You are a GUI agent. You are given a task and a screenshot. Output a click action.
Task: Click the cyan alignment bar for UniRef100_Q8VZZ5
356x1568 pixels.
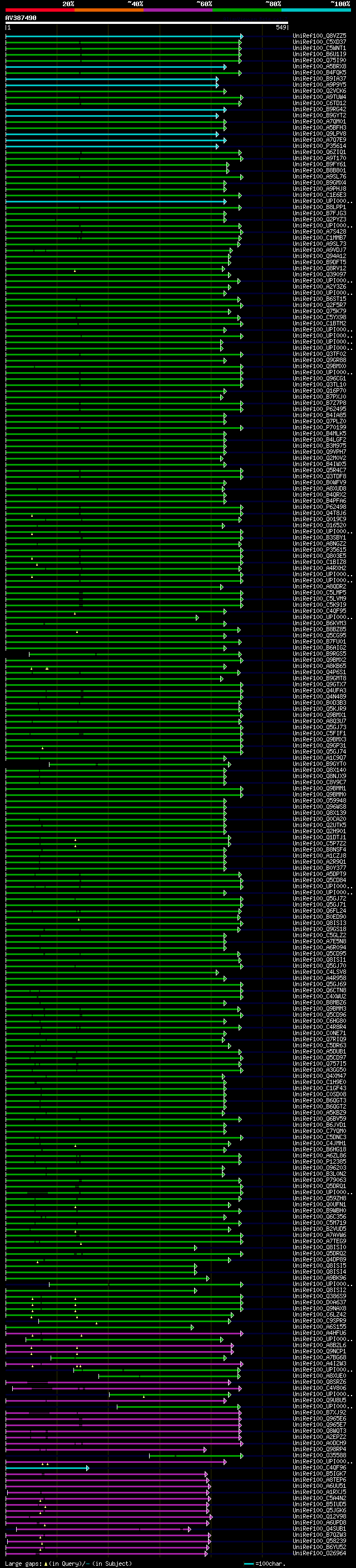[124, 37]
